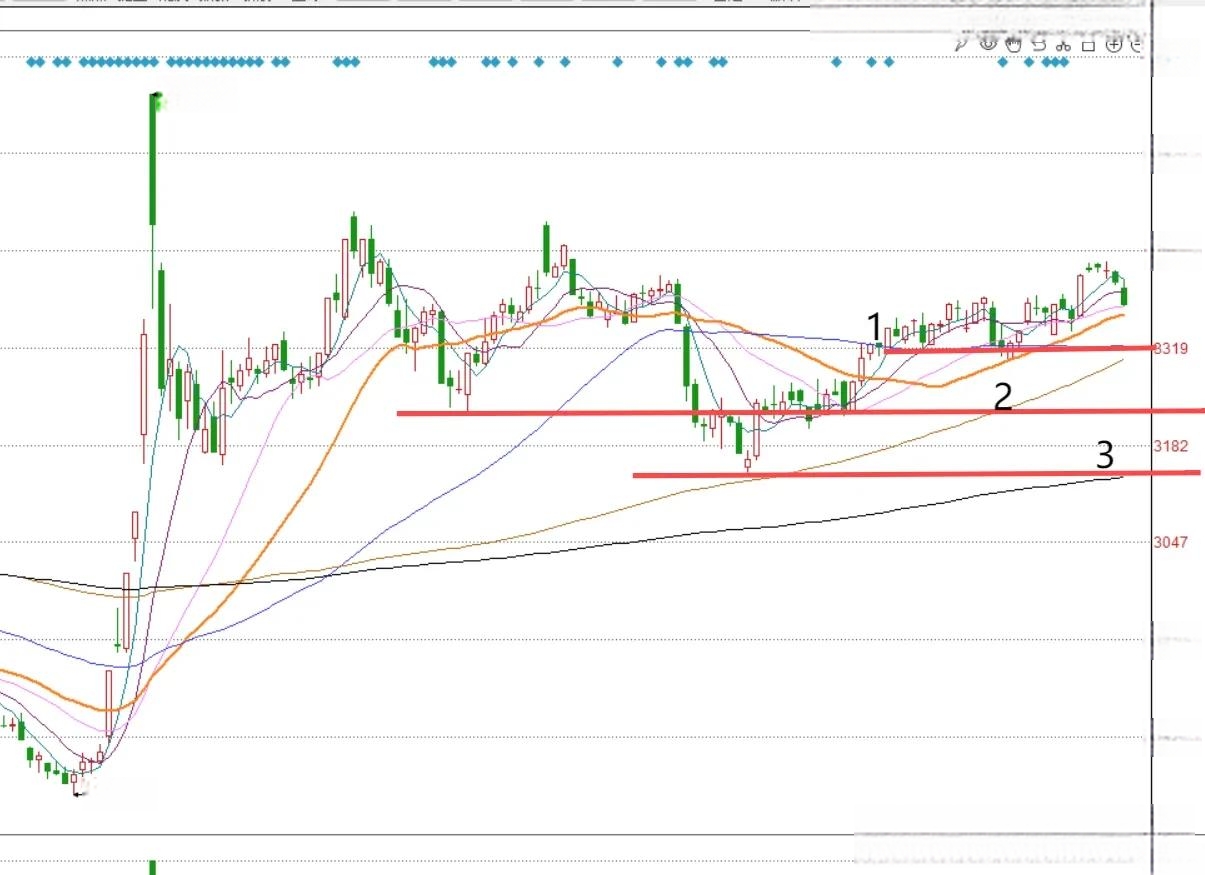This screenshot has width=1205, height=875.
Task: Click the 3047 price axis label
Action: 1171,542
